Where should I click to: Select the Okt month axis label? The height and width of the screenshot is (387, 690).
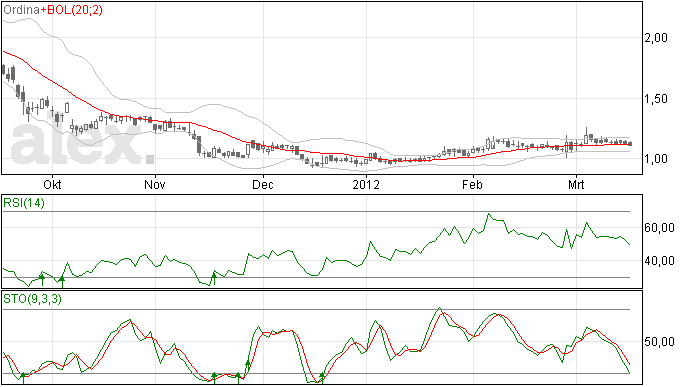pos(52,184)
